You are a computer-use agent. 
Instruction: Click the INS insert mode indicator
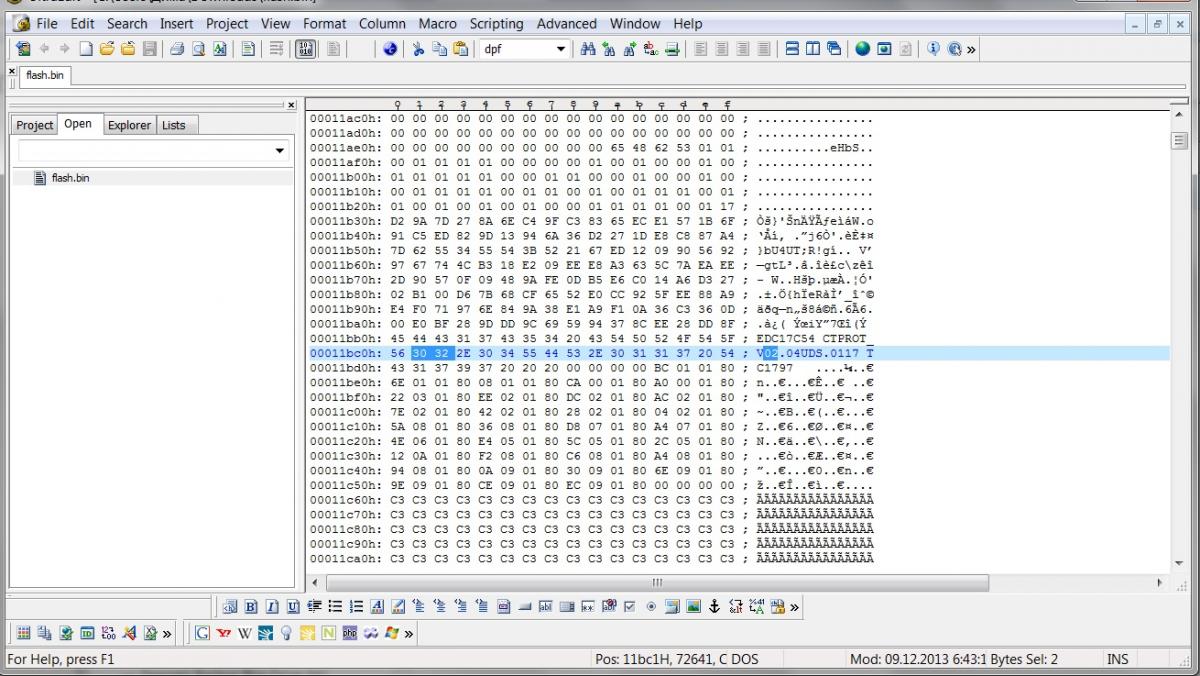click(x=1117, y=659)
